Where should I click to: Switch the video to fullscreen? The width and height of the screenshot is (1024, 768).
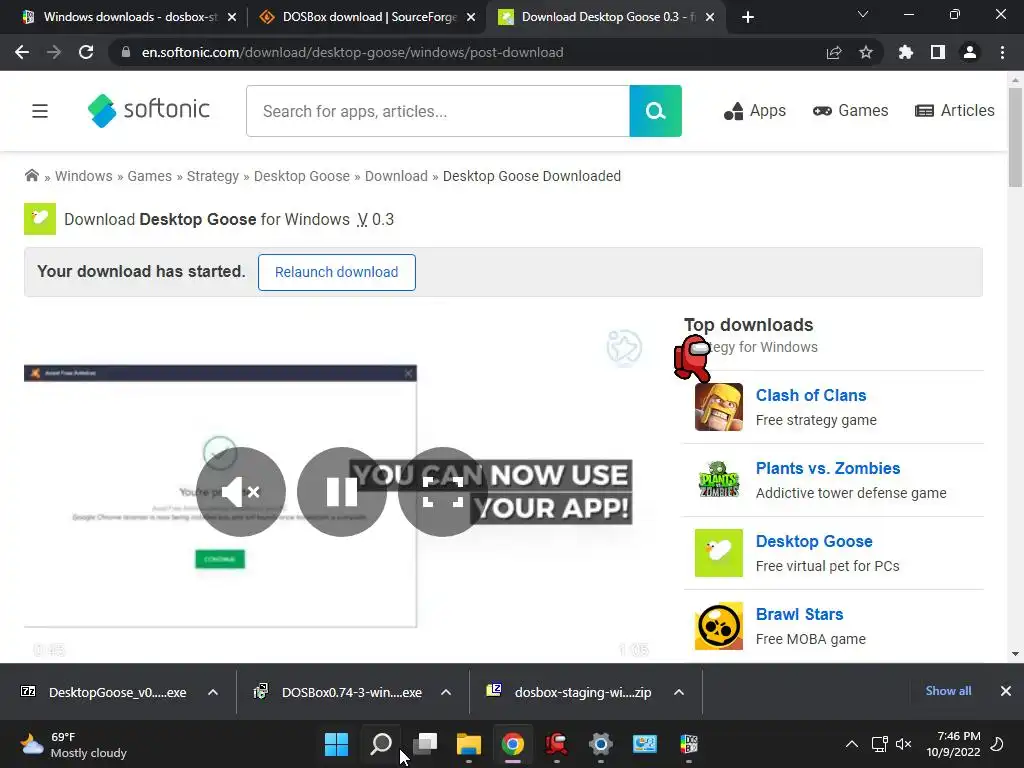(x=443, y=492)
